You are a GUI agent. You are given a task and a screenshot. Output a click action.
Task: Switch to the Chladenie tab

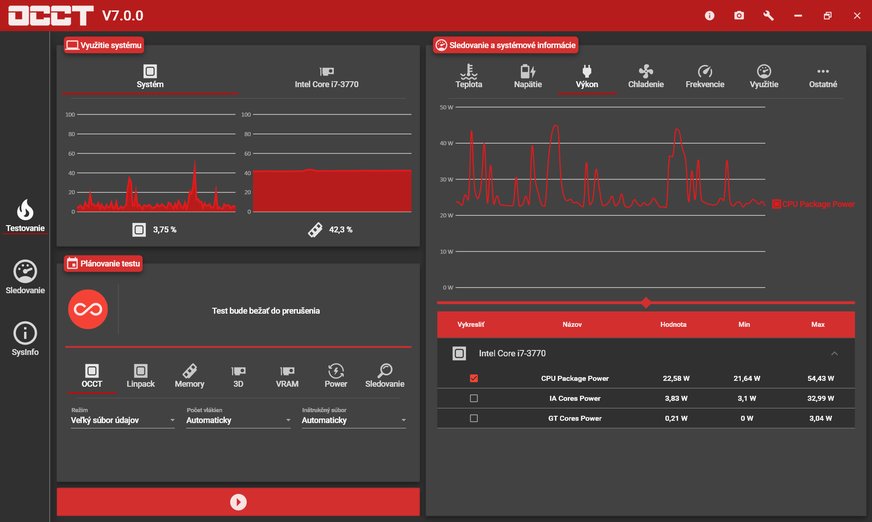645,76
